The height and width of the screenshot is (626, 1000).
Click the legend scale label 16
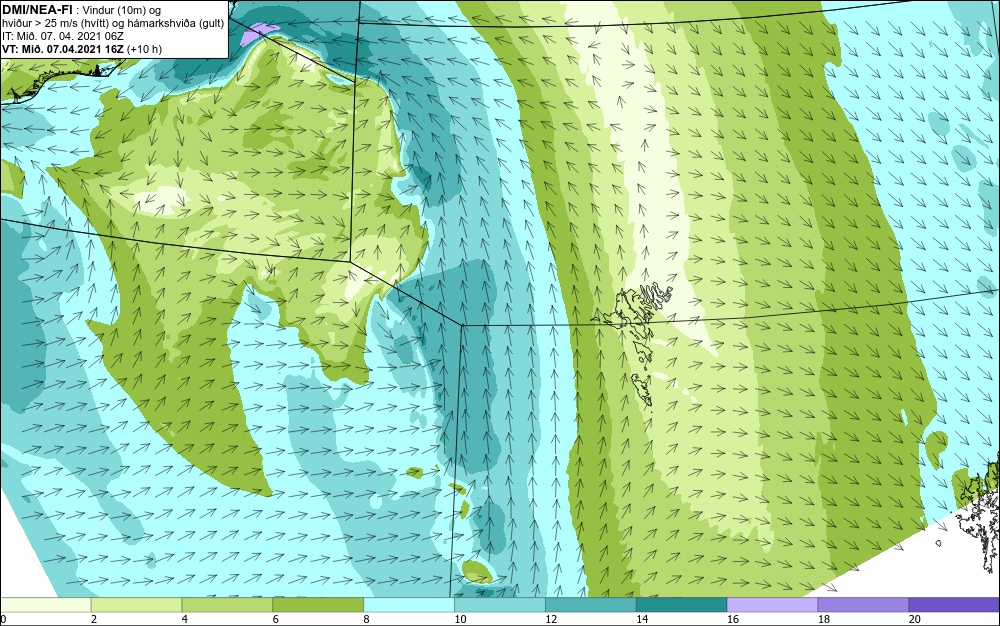[x=733, y=619]
